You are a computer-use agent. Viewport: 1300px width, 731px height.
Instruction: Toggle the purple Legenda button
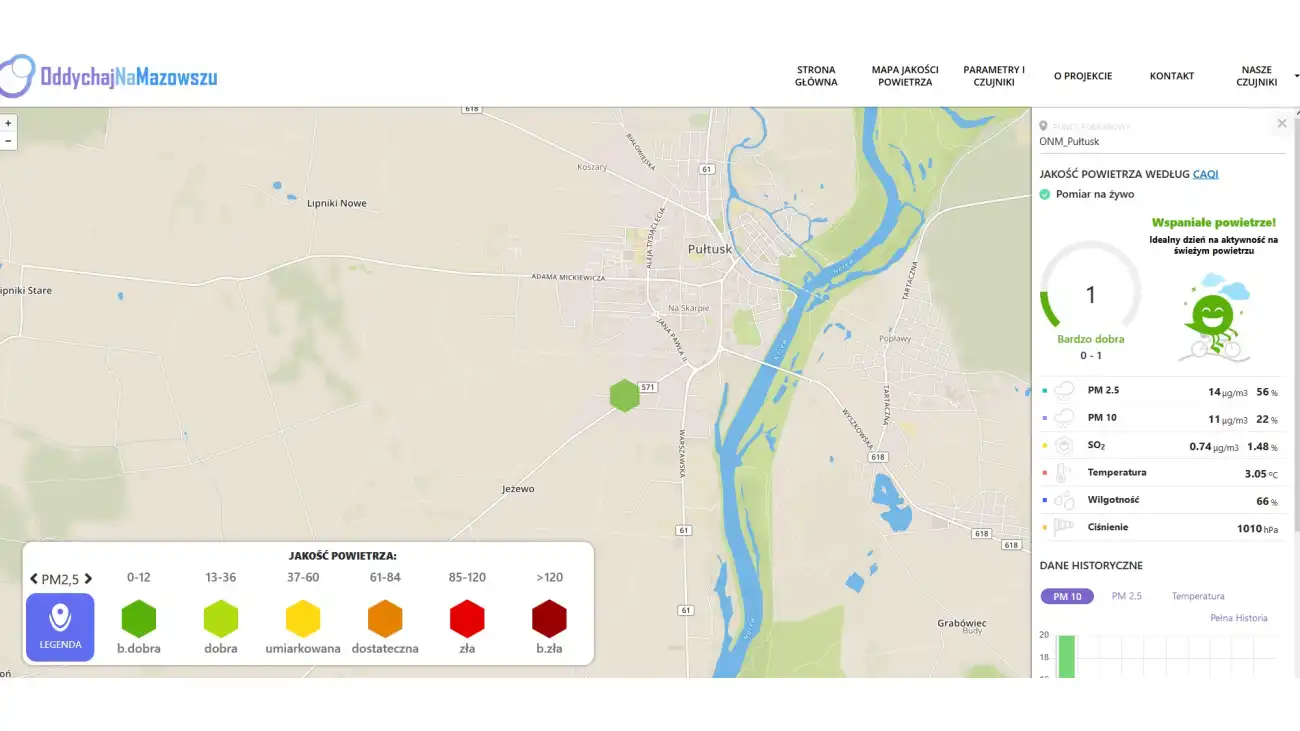point(60,627)
